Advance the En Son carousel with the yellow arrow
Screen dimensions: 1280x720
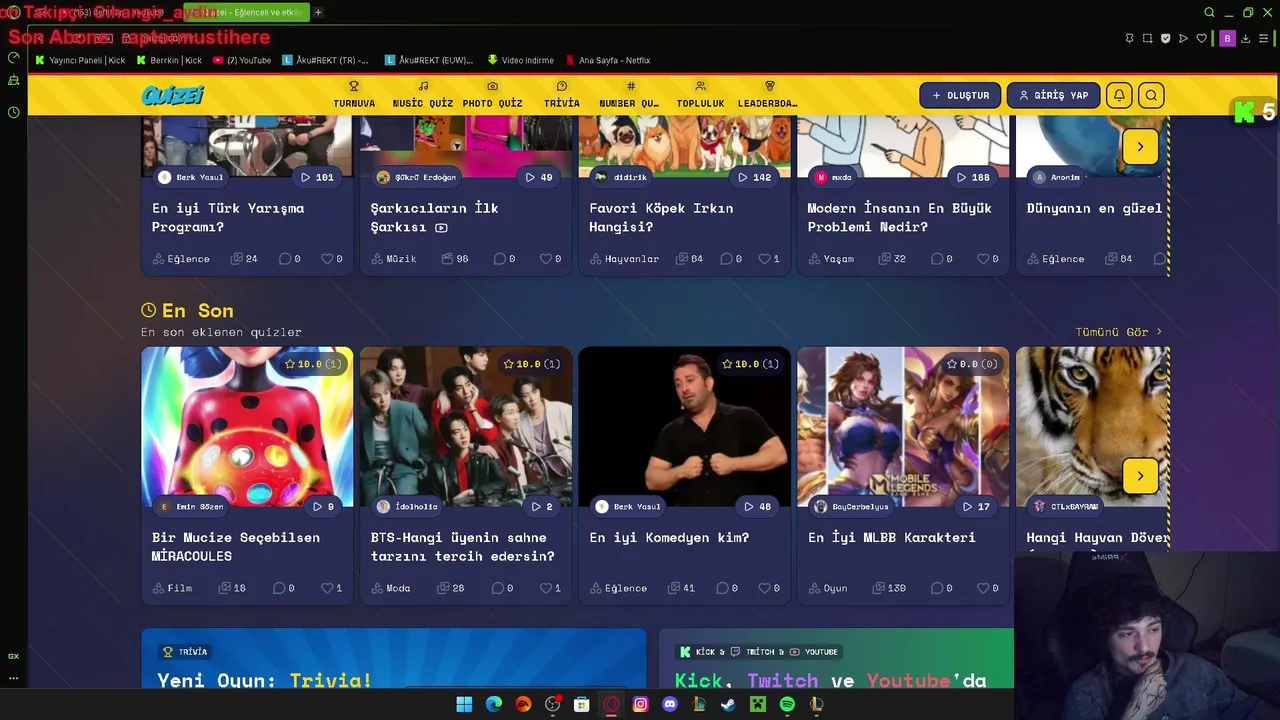pos(1139,476)
